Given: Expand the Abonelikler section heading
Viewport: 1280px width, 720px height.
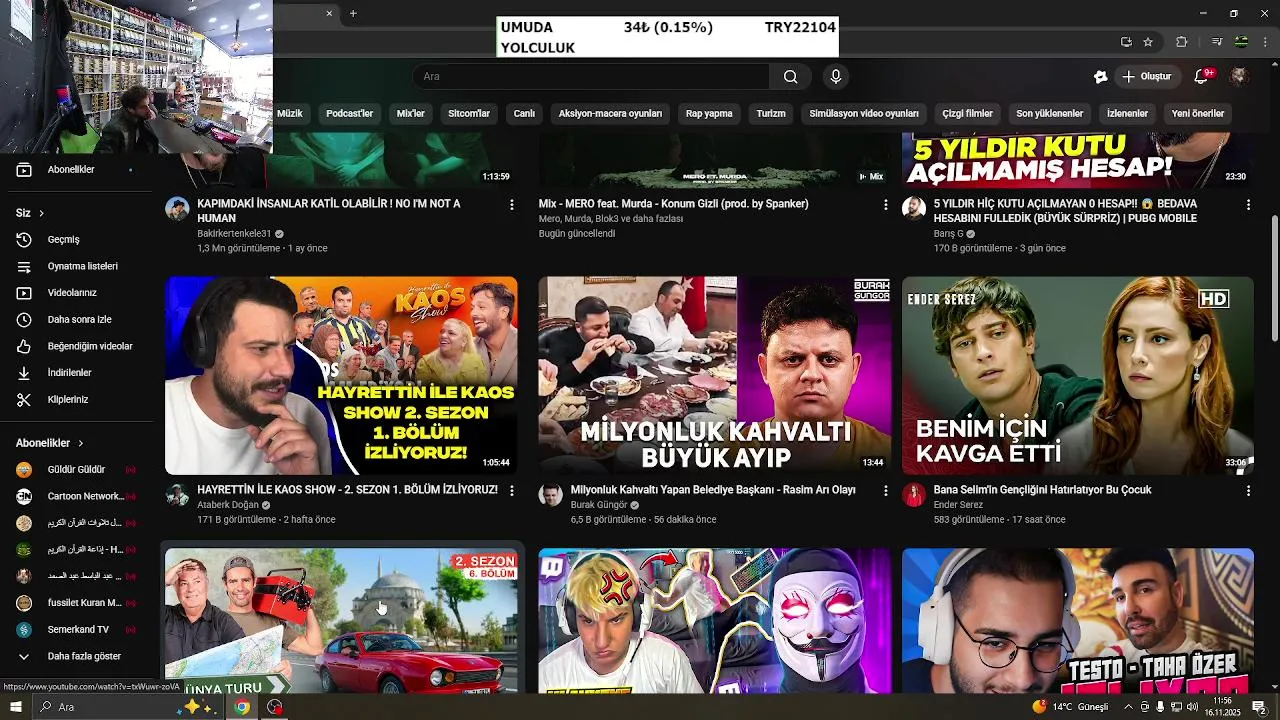Looking at the screenshot, I should click(50, 443).
